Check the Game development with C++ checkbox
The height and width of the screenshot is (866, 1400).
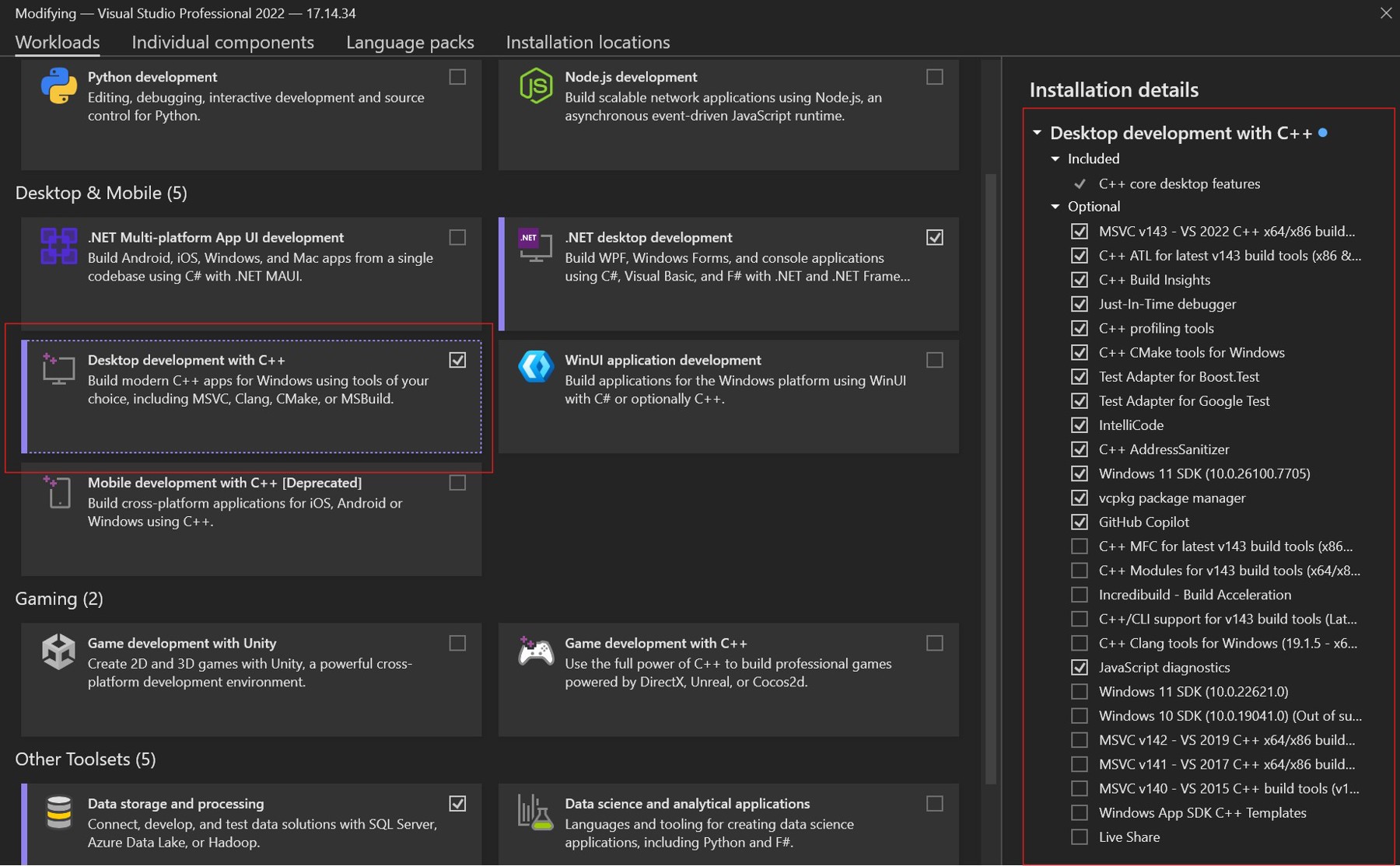(935, 643)
